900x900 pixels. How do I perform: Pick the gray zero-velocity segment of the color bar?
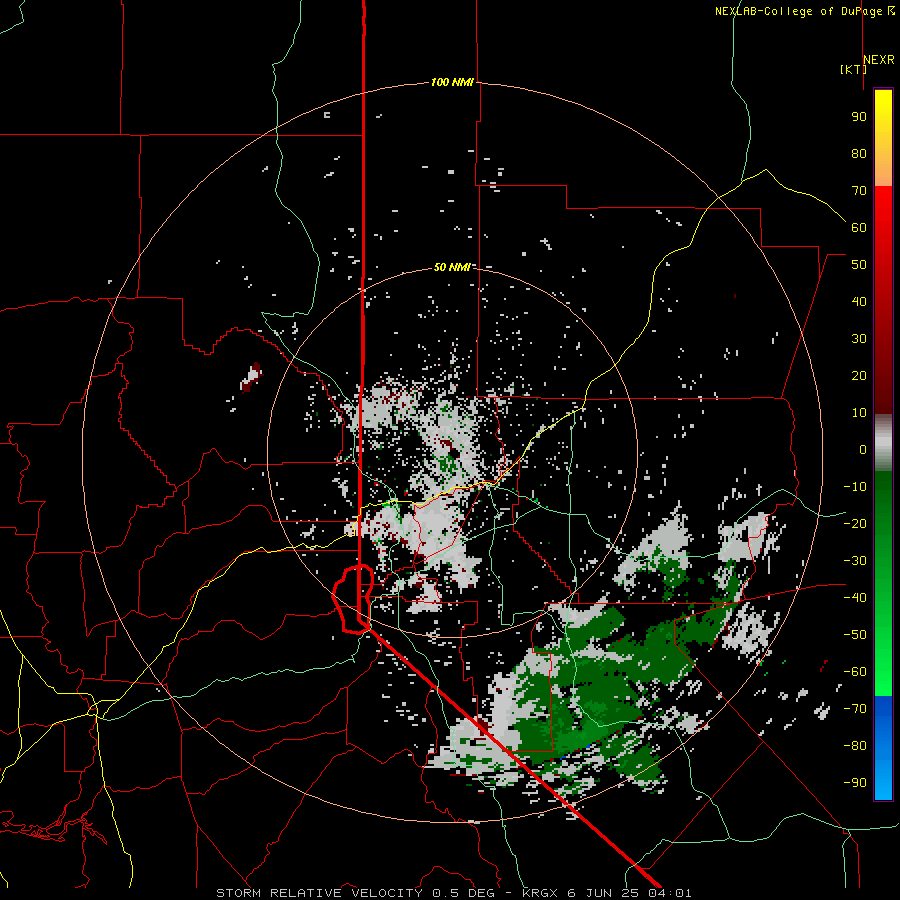pyautogui.click(x=883, y=443)
